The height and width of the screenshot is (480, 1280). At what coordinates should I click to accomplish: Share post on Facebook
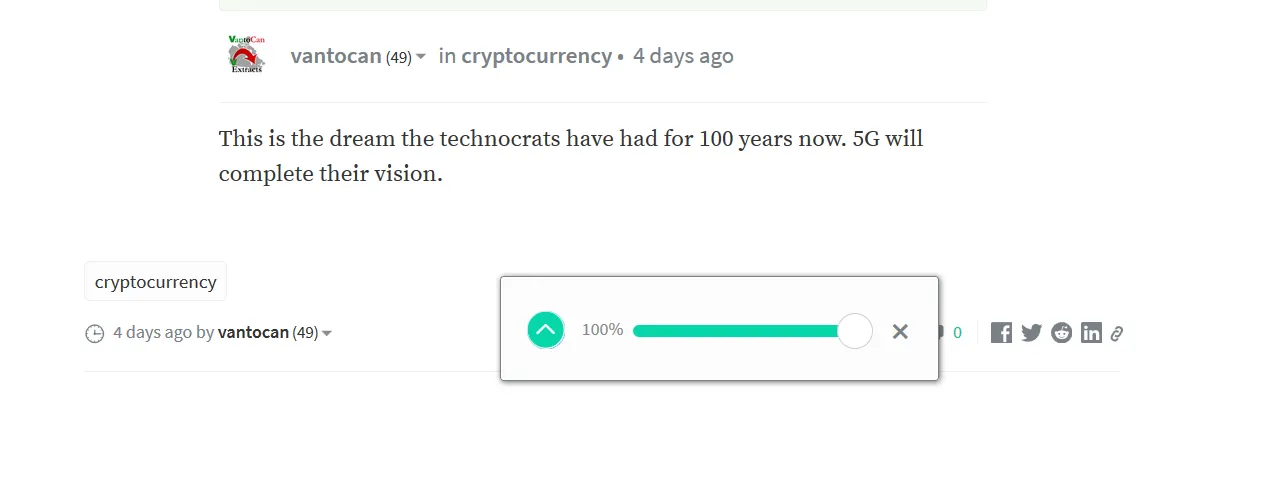coord(1001,333)
